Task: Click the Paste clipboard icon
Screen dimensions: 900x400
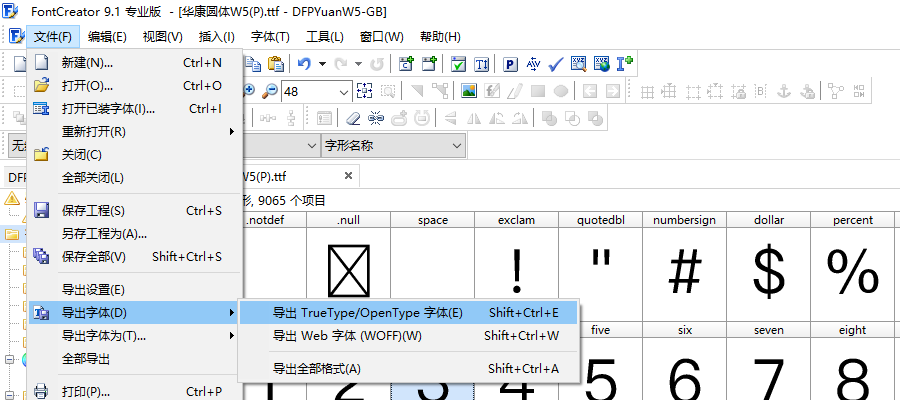Action: tap(276, 64)
